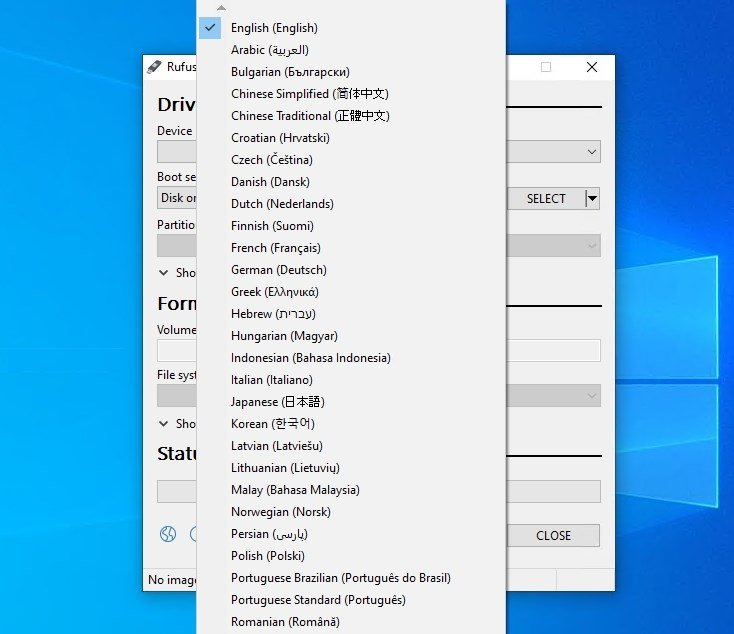Choose Latvian (Latviešu) language
This screenshot has width=734, height=634.
click(x=351, y=446)
